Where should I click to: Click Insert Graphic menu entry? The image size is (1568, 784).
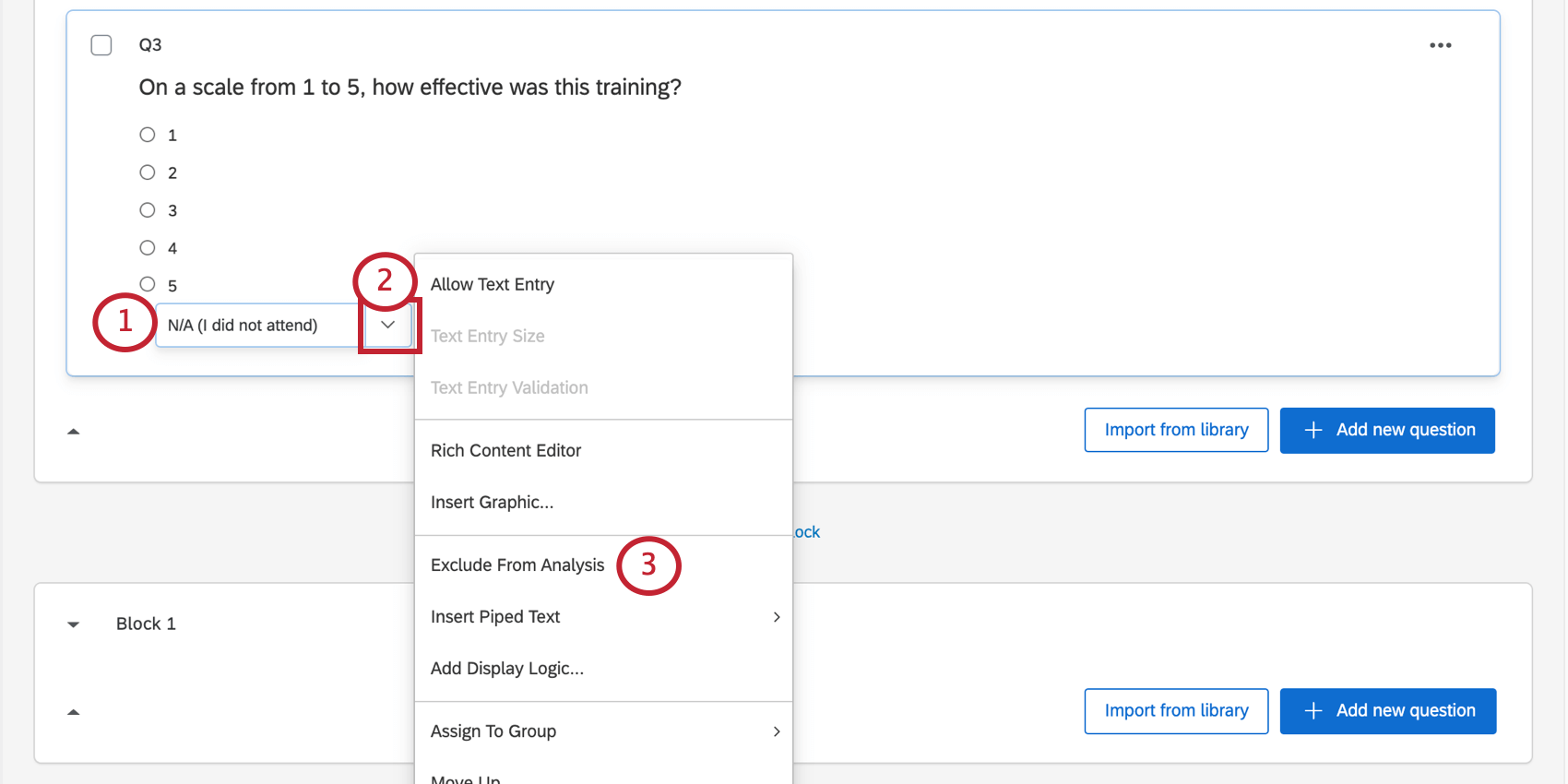[492, 502]
